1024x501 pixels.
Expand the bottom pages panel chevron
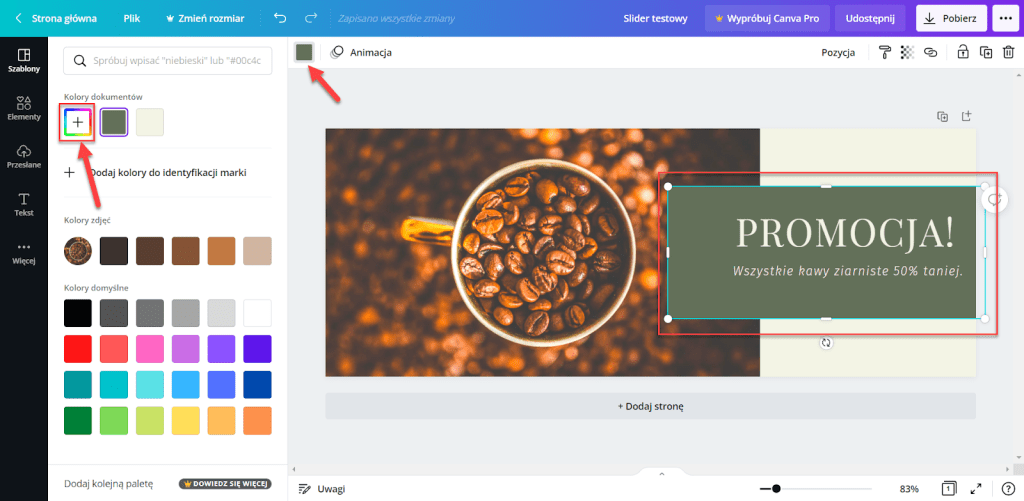pos(661,472)
